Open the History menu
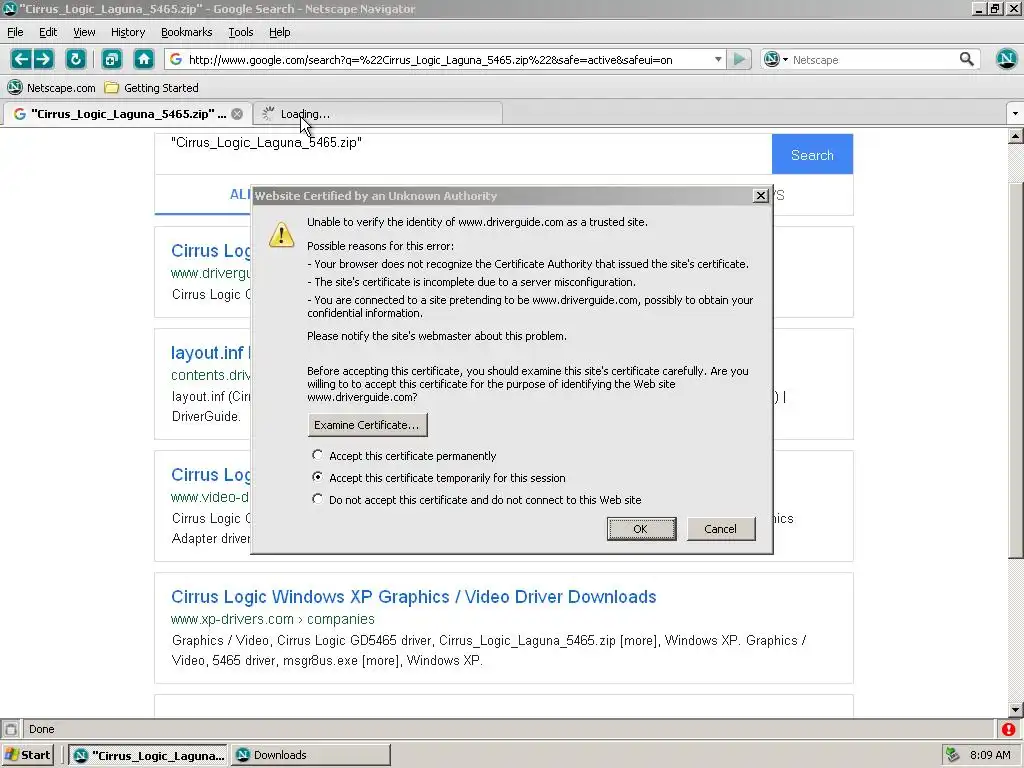 click(128, 32)
